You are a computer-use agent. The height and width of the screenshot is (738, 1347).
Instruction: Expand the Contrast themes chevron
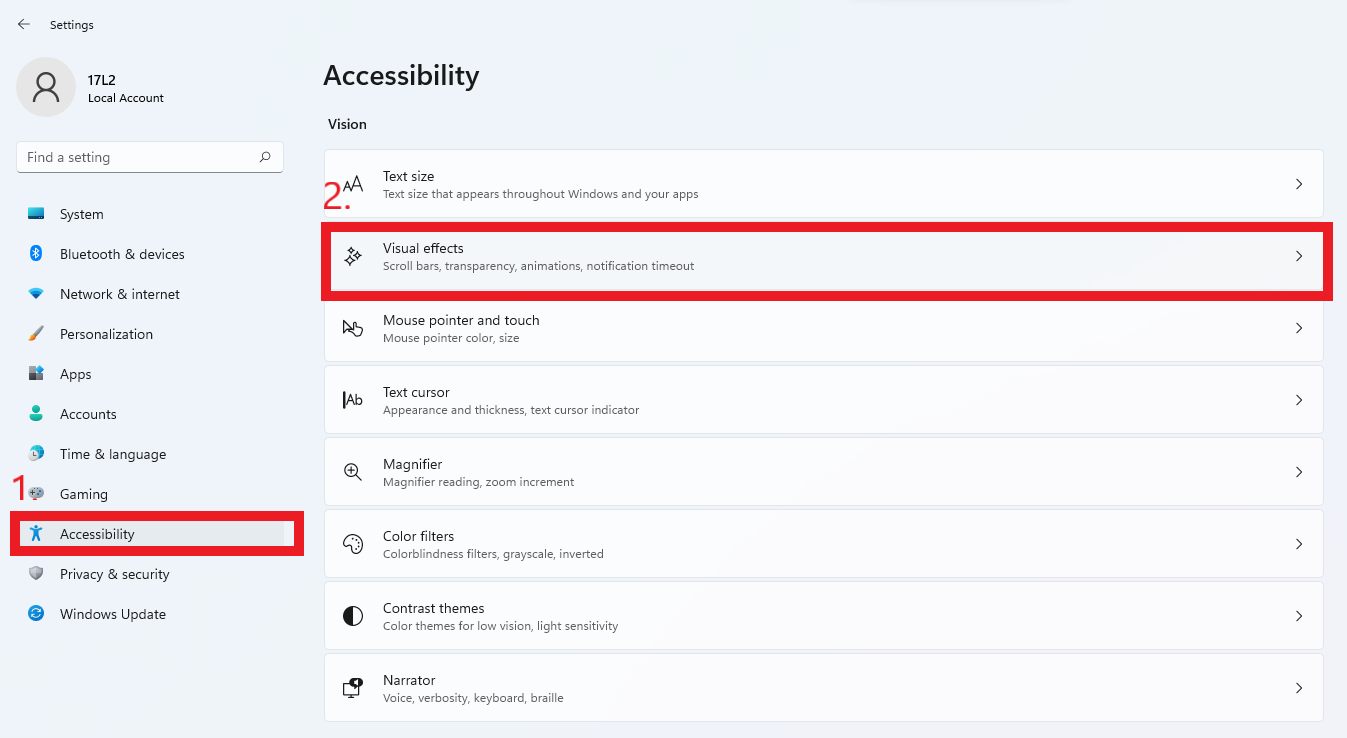[1299, 616]
